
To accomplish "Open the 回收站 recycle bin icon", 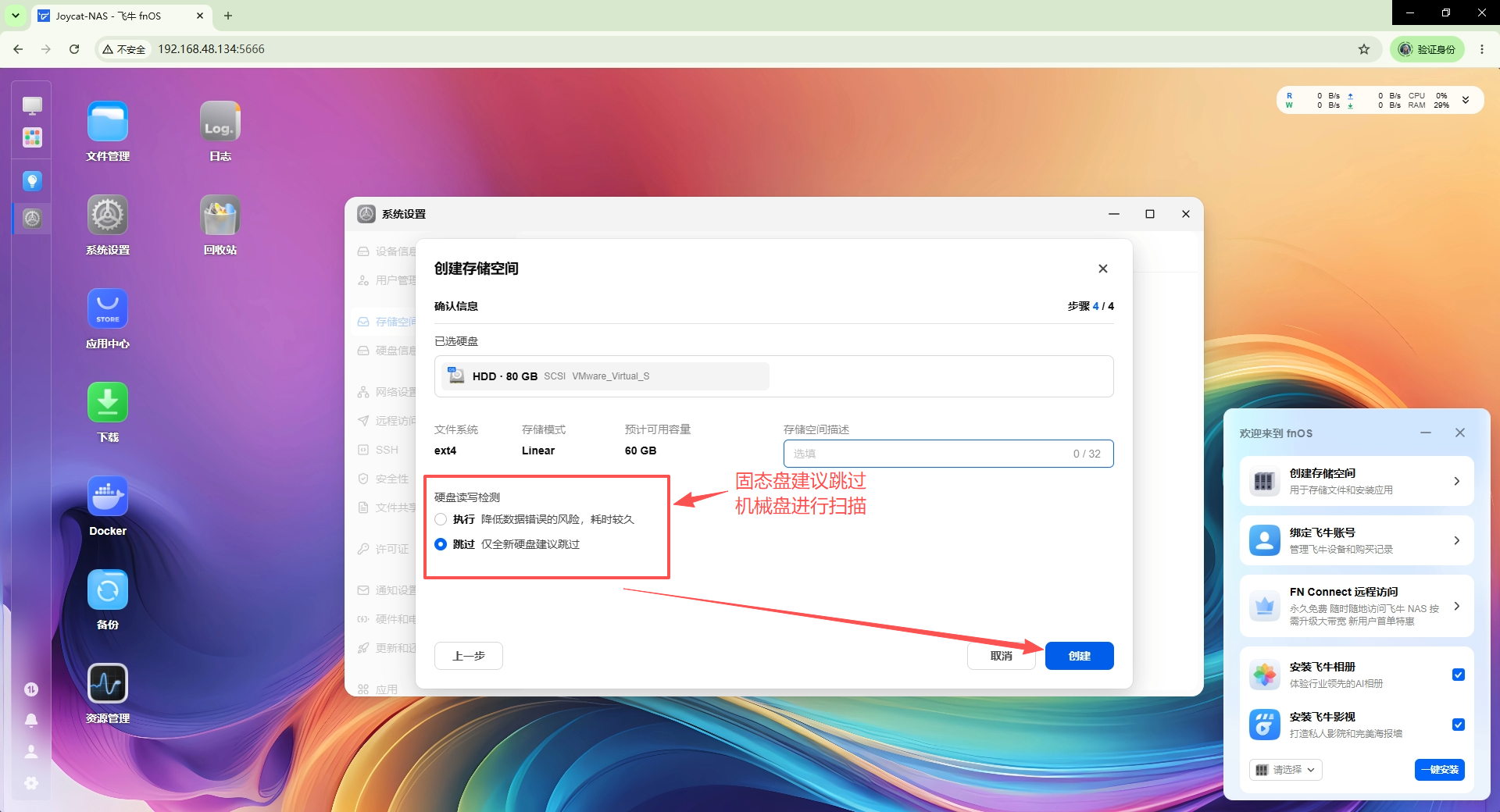I will (x=220, y=215).
